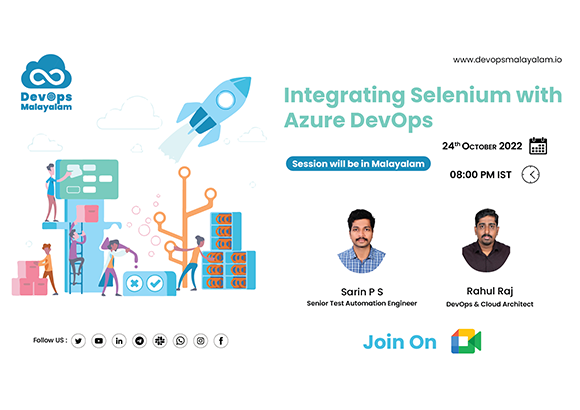This screenshot has height=410, width=580.
Task: Open the Telegram follow icon
Action: click(x=139, y=341)
